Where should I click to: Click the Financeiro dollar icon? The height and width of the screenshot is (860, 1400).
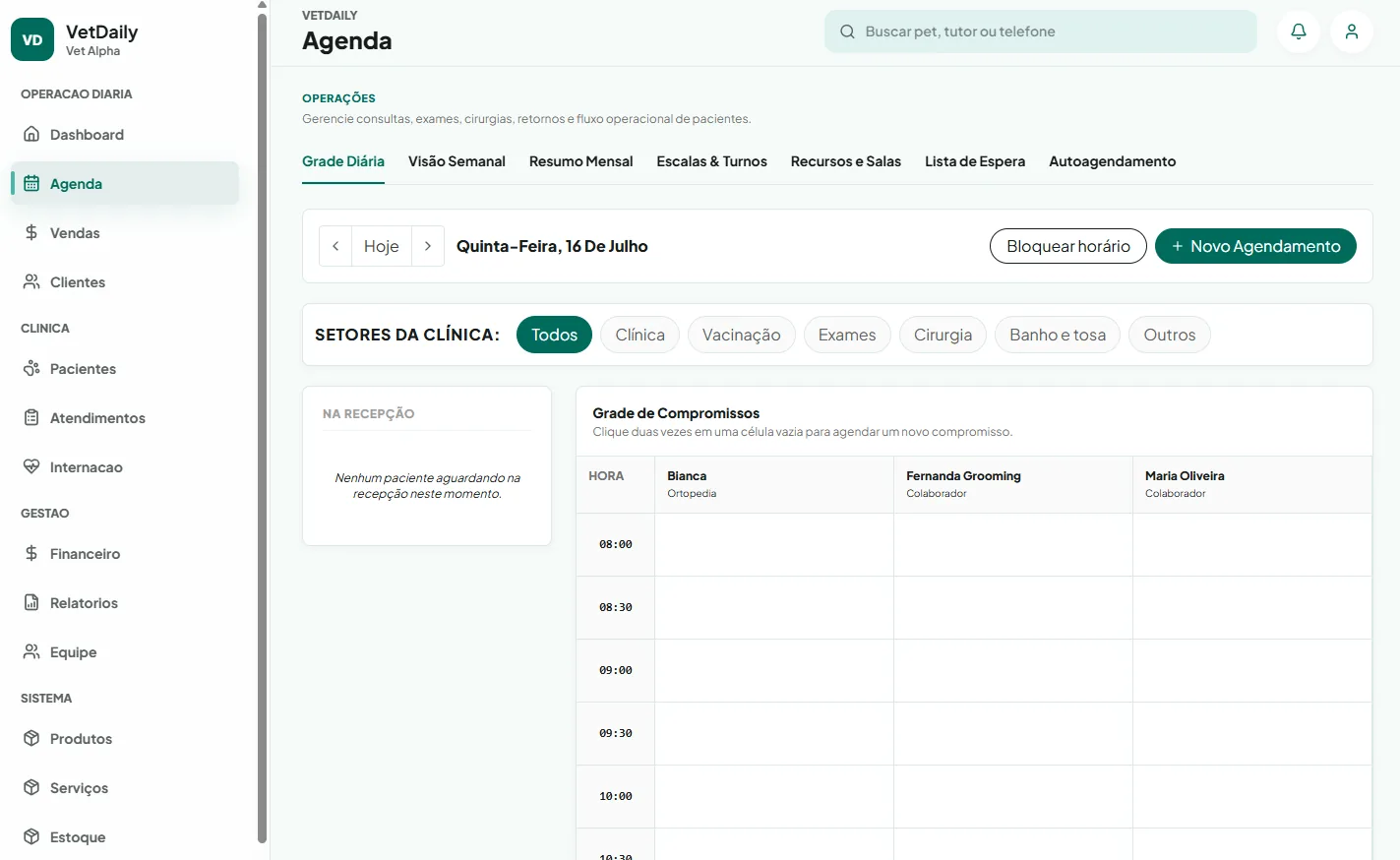[x=31, y=553]
